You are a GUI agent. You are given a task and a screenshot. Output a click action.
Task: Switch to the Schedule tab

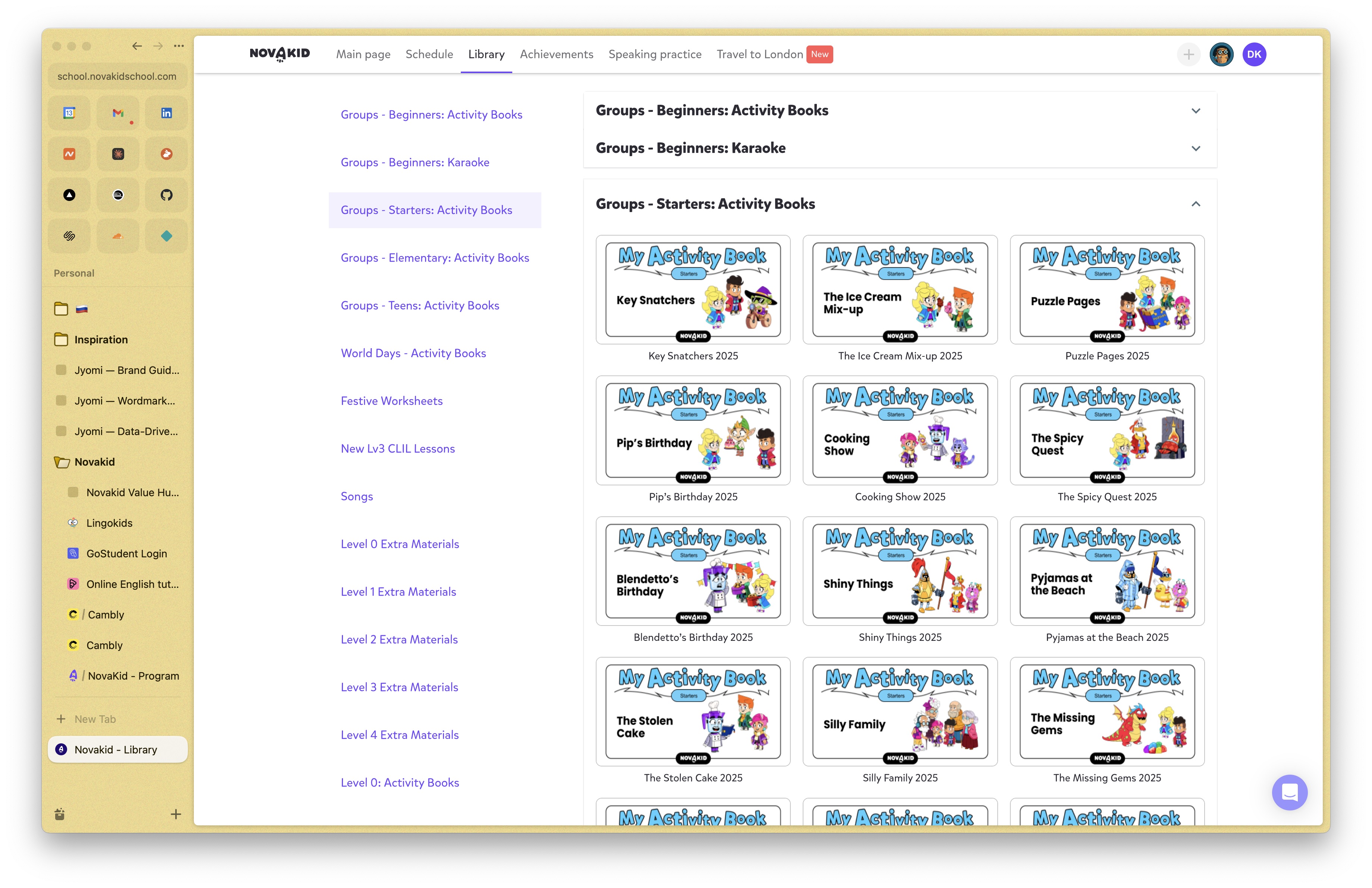[x=429, y=54]
